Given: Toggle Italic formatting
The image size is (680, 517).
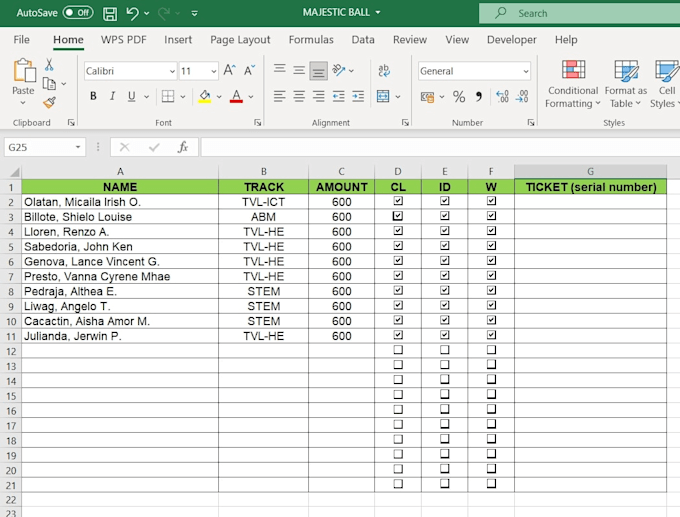Looking at the screenshot, I should 112,96.
